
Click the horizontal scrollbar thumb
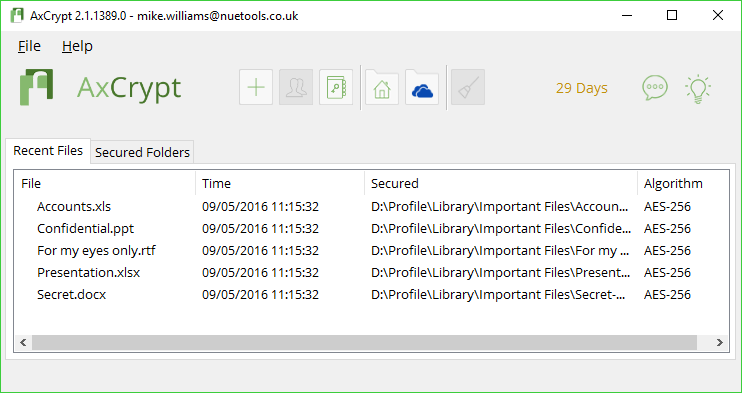[x=364, y=342]
